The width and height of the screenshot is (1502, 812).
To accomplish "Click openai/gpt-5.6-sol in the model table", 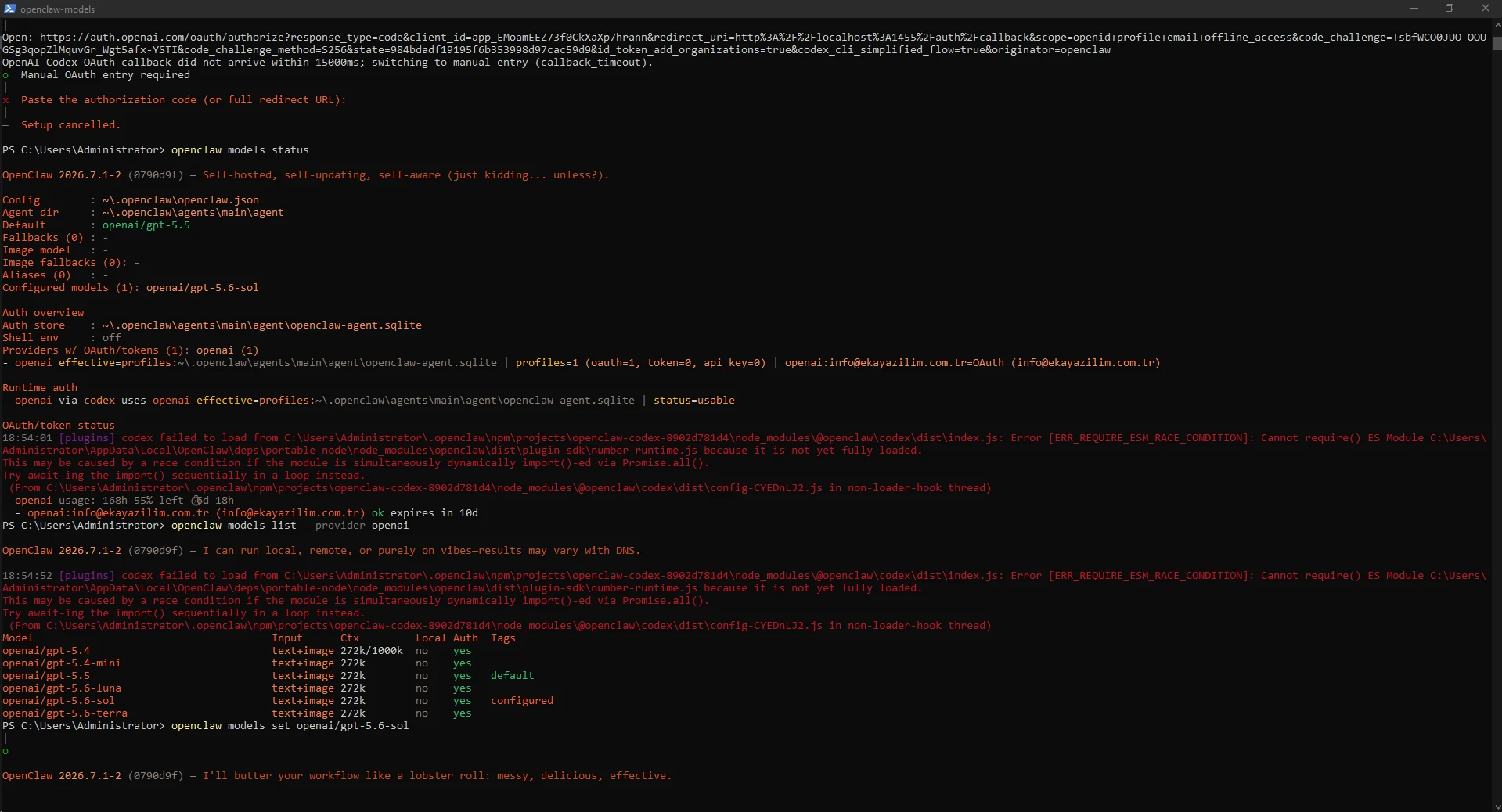I will [59, 701].
